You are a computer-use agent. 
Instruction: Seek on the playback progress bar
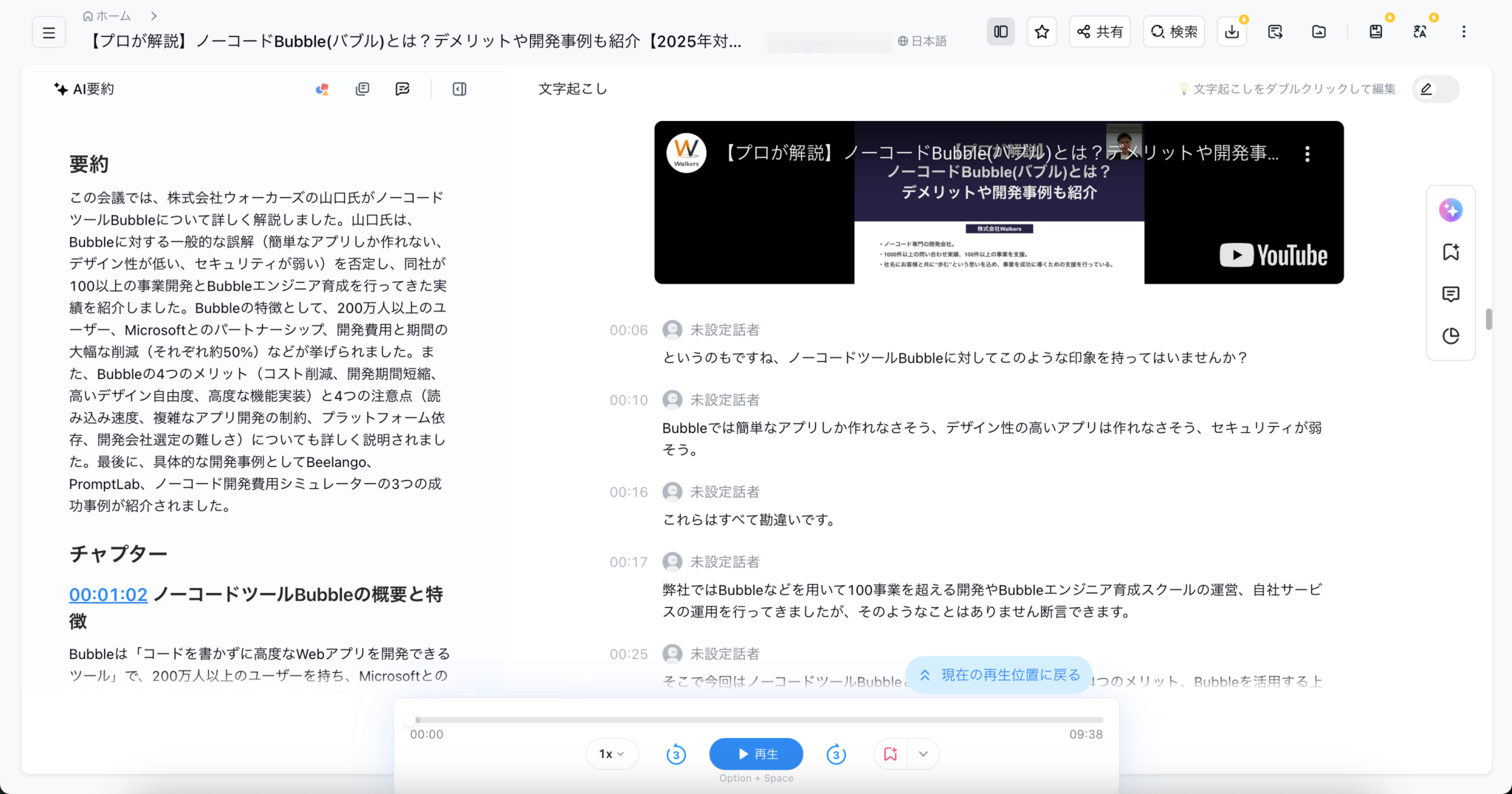756,719
